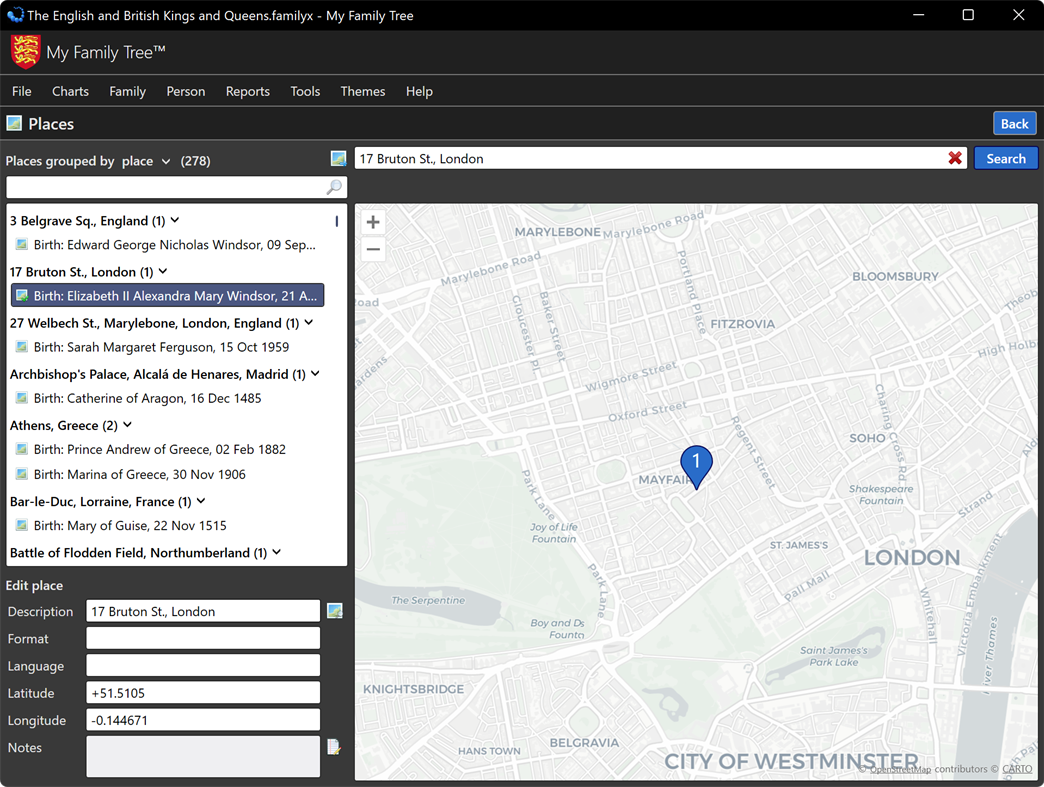Image resolution: width=1044 pixels, height=787 pixels.
Task: Open the notes editor icon beside Notes
Action: click(334, 747)
